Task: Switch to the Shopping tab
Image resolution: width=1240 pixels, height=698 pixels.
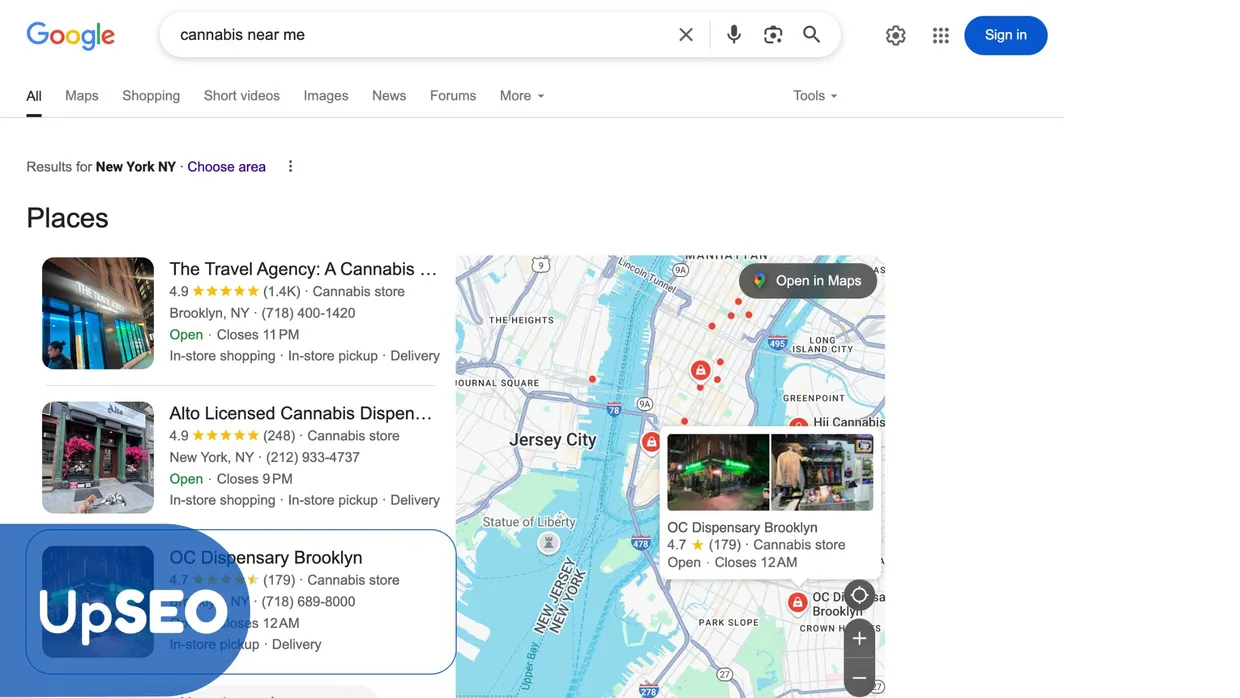Action: click(151, 96)
